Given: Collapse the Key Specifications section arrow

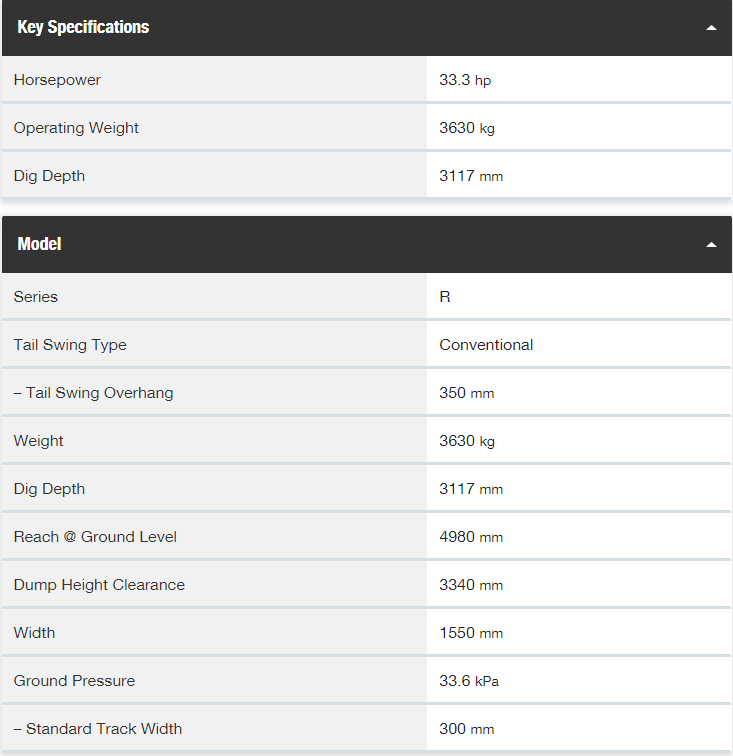Looking at the screenshot, I should tap(711, 28).
